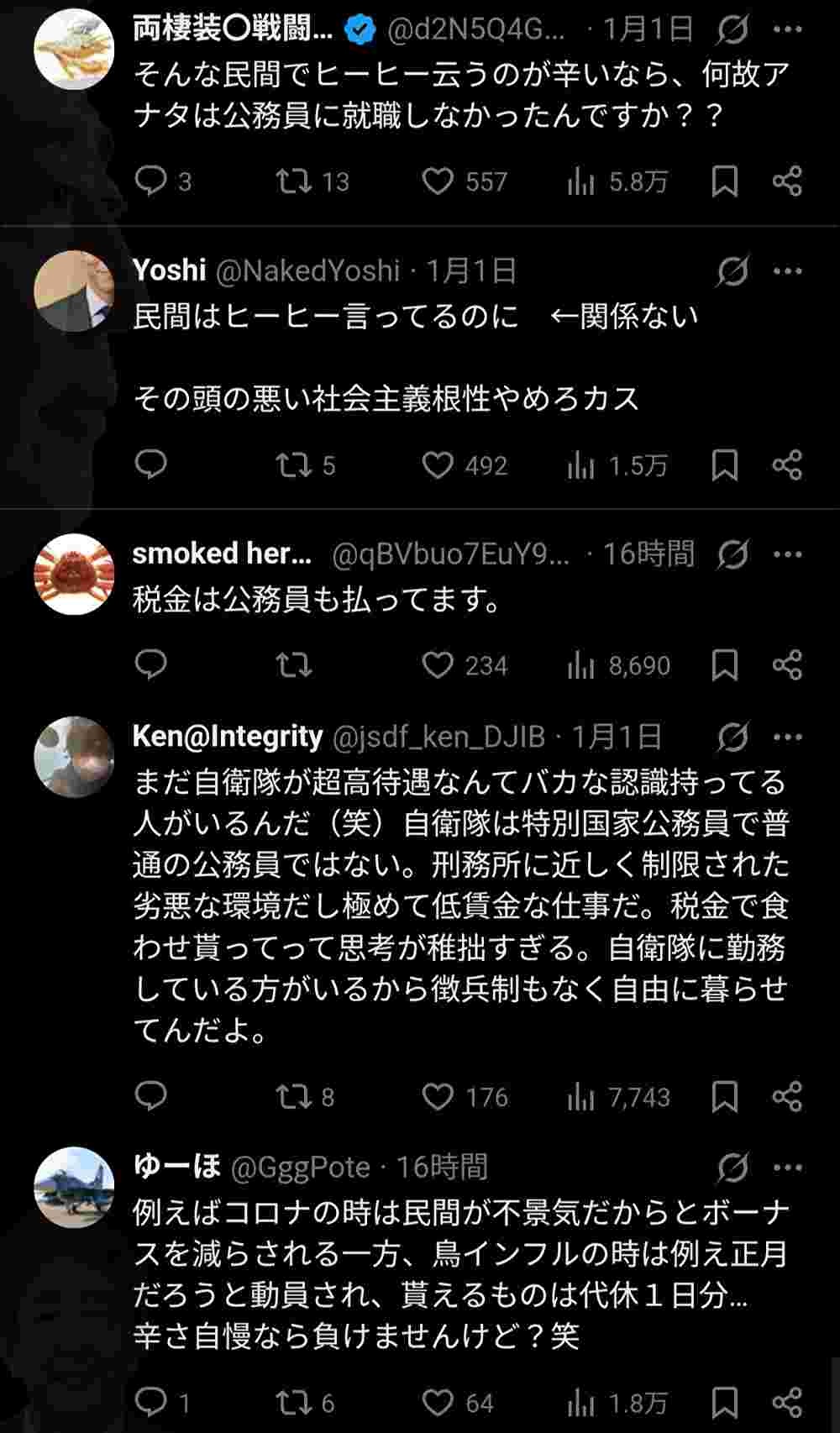View analytics of the 8,690 views tweet
The height and width of the screenshot is (1433, 840).
619,665
